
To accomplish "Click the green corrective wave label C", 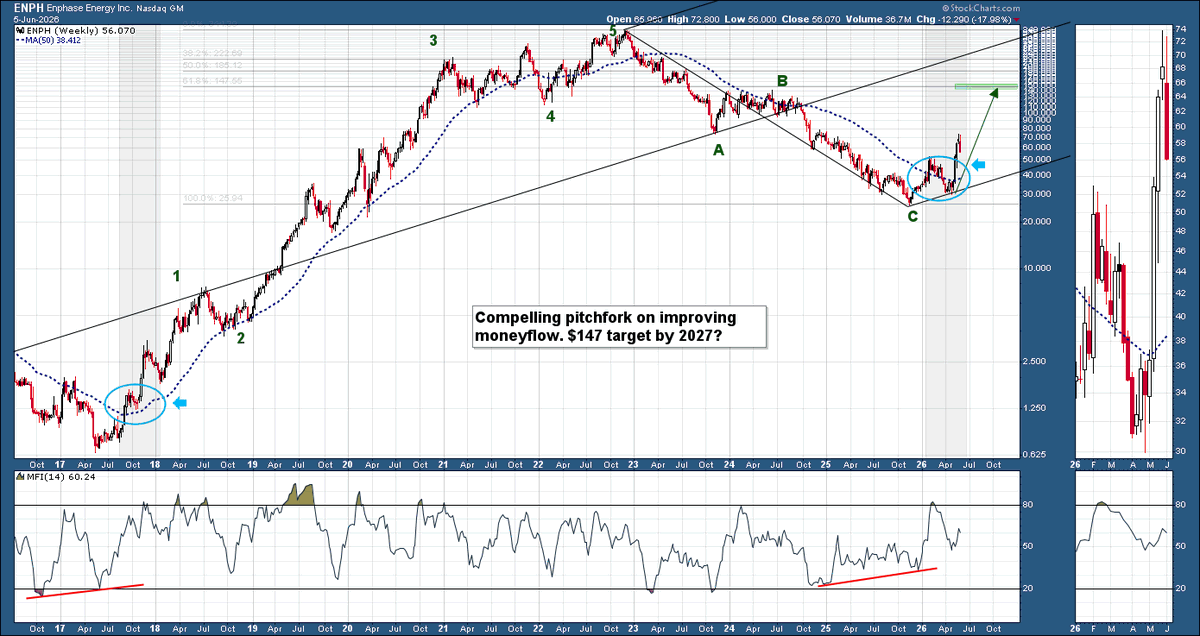I will (912, 216).
